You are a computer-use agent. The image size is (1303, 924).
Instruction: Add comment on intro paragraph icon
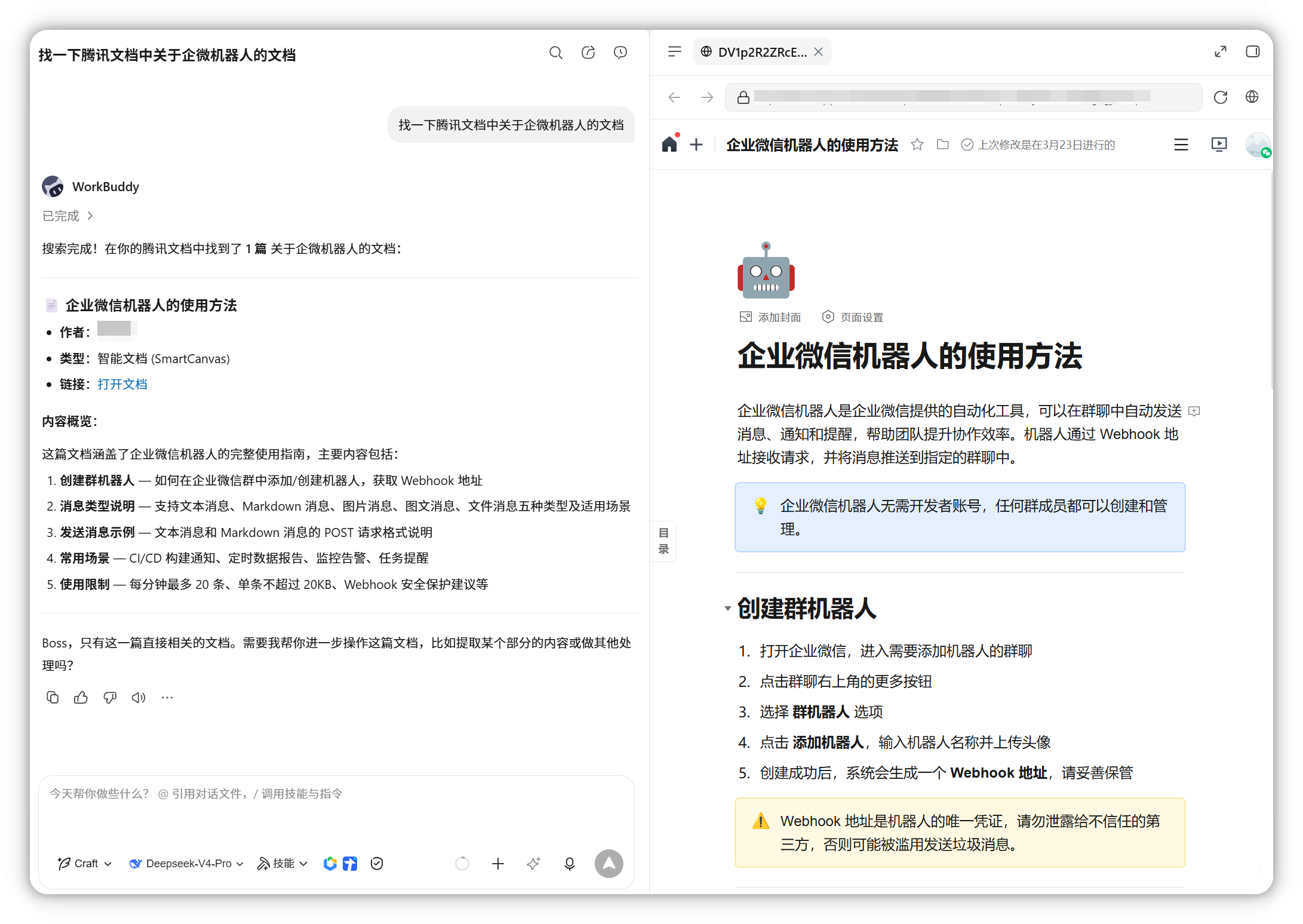point(1194,411)
